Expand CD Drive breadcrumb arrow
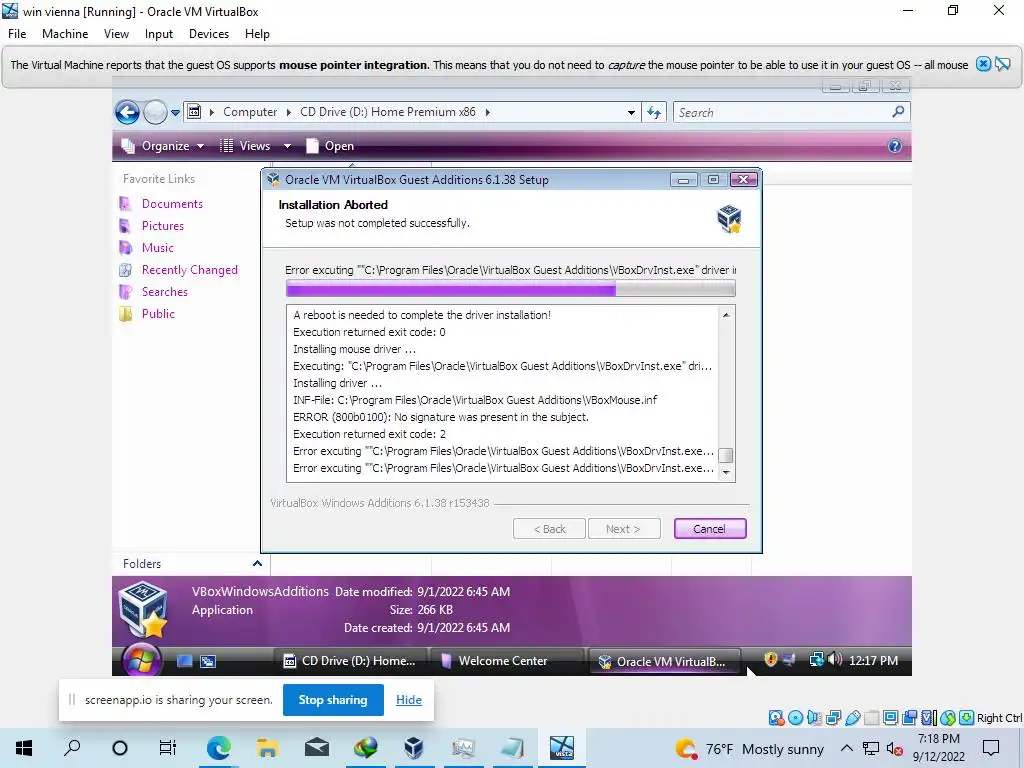Image resolution: width=1024 pixels, height=768 pixels. [x=487, y=112]
